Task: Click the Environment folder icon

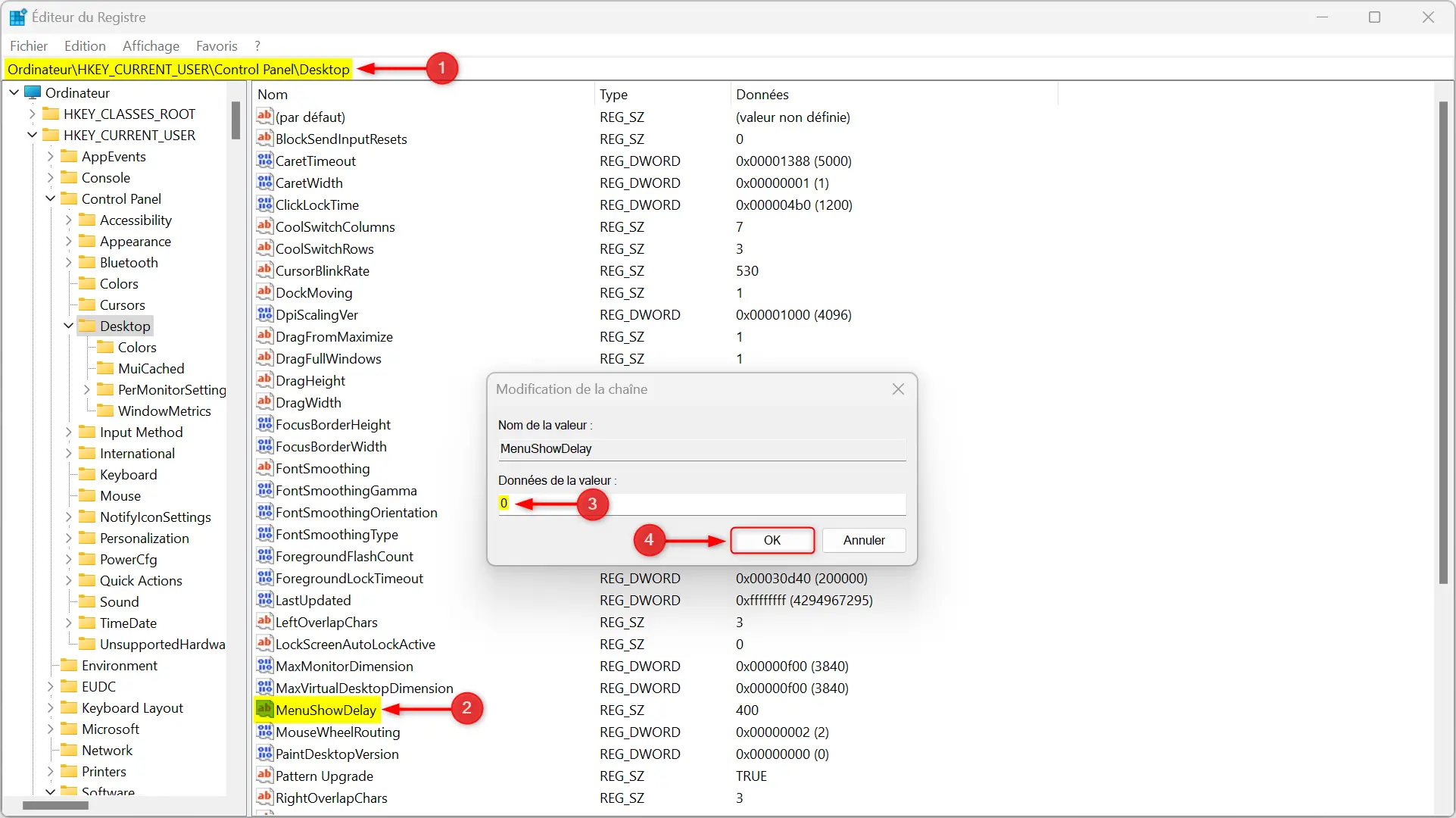Action: 69,665
